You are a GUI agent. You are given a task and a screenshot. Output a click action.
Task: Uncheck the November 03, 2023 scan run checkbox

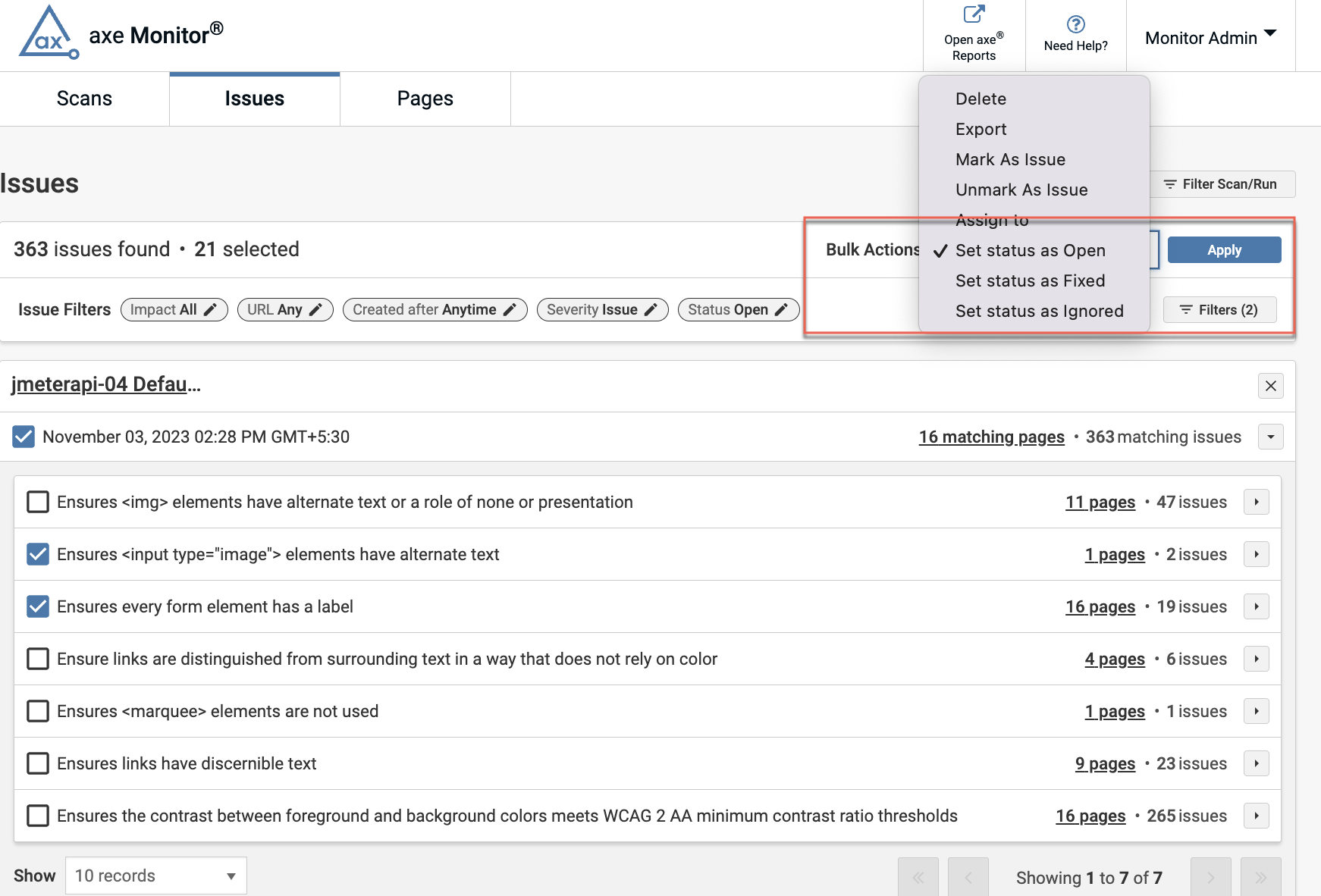[24, 437]
